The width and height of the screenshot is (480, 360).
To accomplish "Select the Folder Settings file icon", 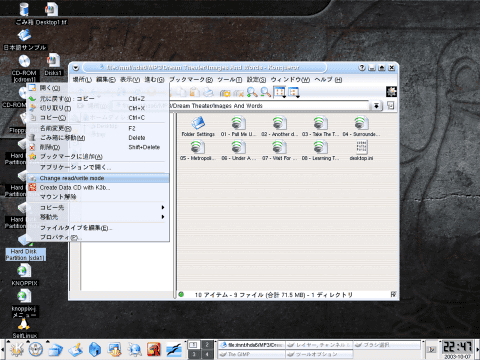I will [x=198, y=126].
